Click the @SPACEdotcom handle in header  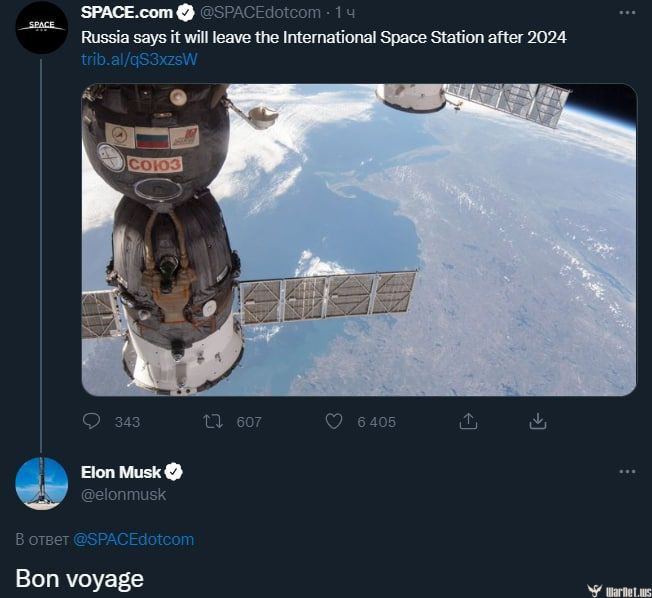[x=261, y=13]
